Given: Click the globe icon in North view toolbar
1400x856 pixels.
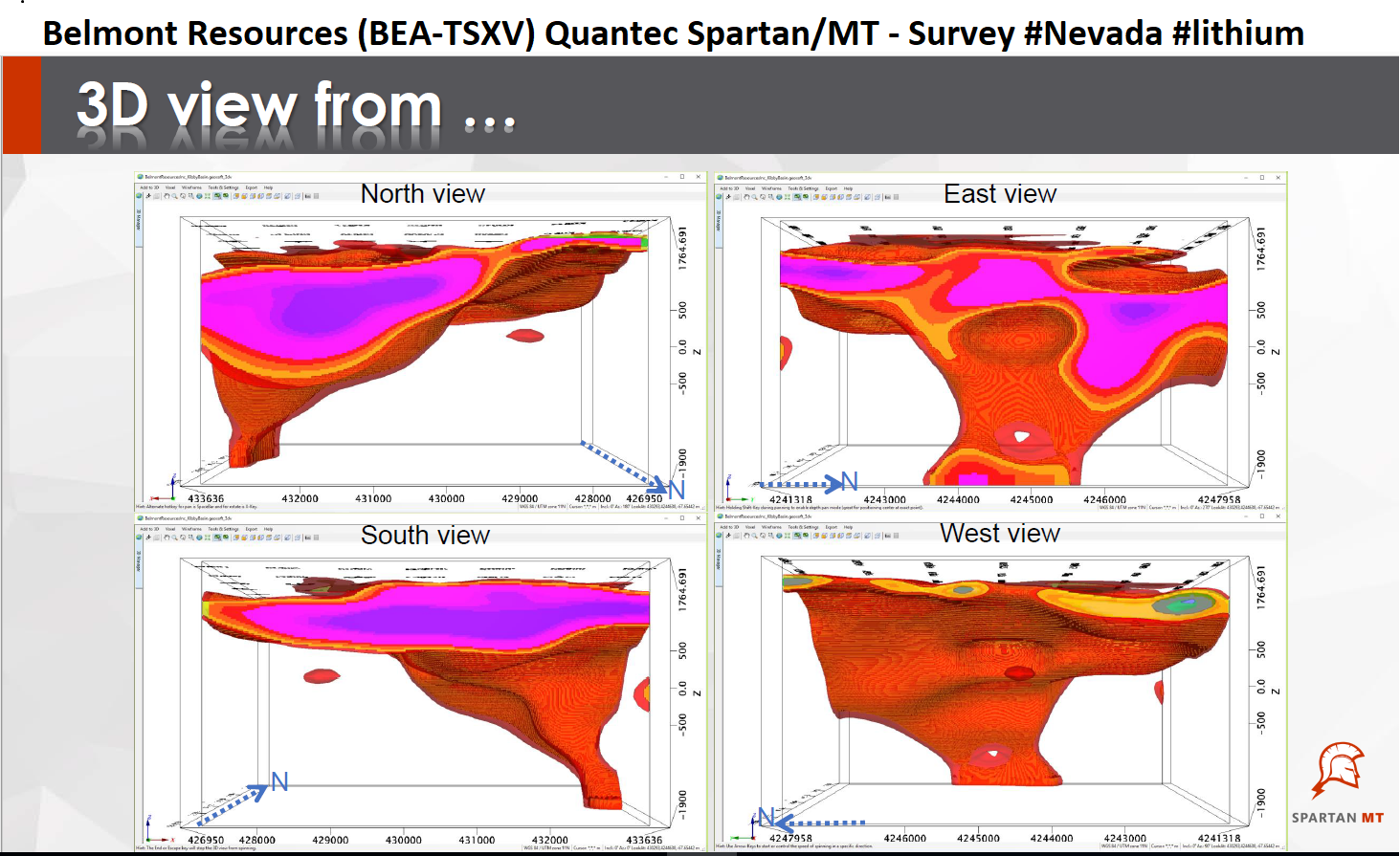Looking at the screenshot, I should [199, 196].
